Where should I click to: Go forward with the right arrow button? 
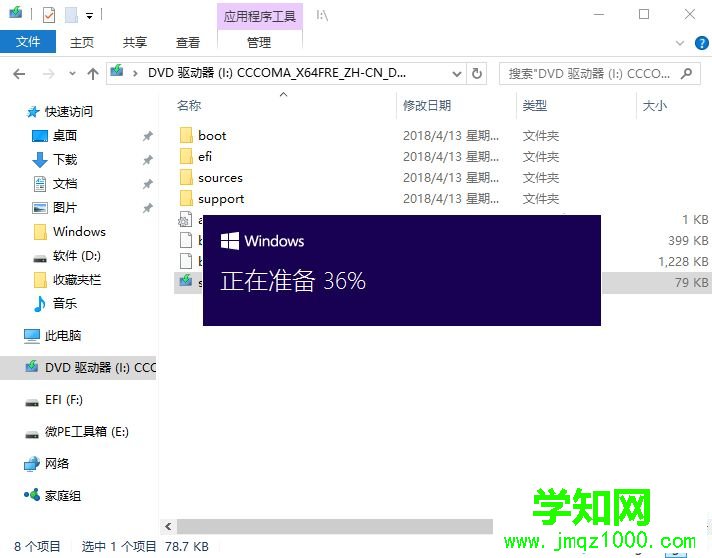pos(48,74)
